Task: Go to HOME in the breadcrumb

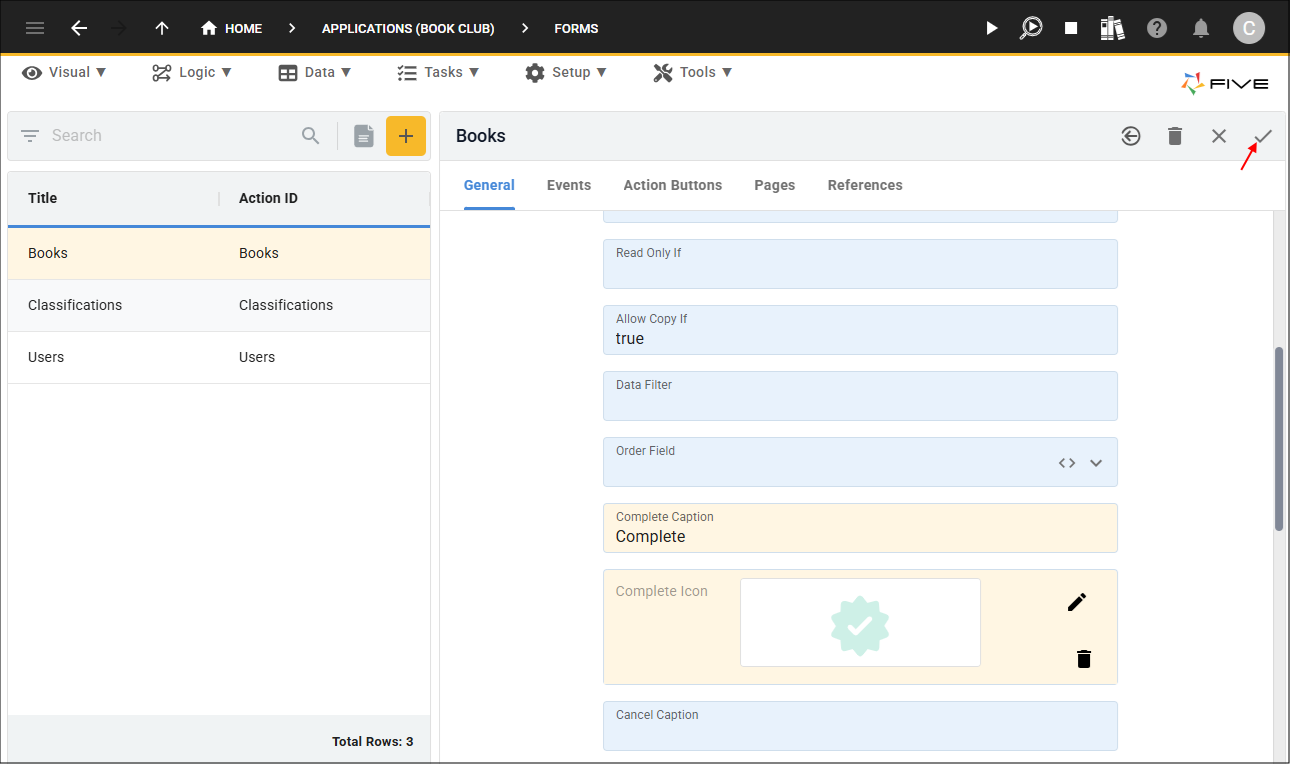Action: pos(231,28)
